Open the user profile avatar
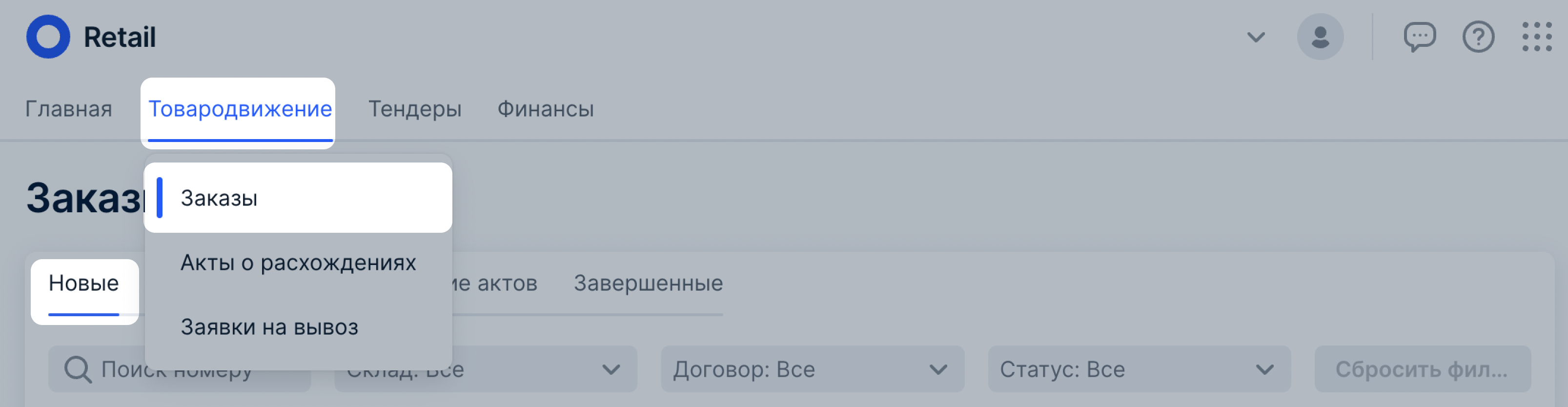 [1320, 37]
